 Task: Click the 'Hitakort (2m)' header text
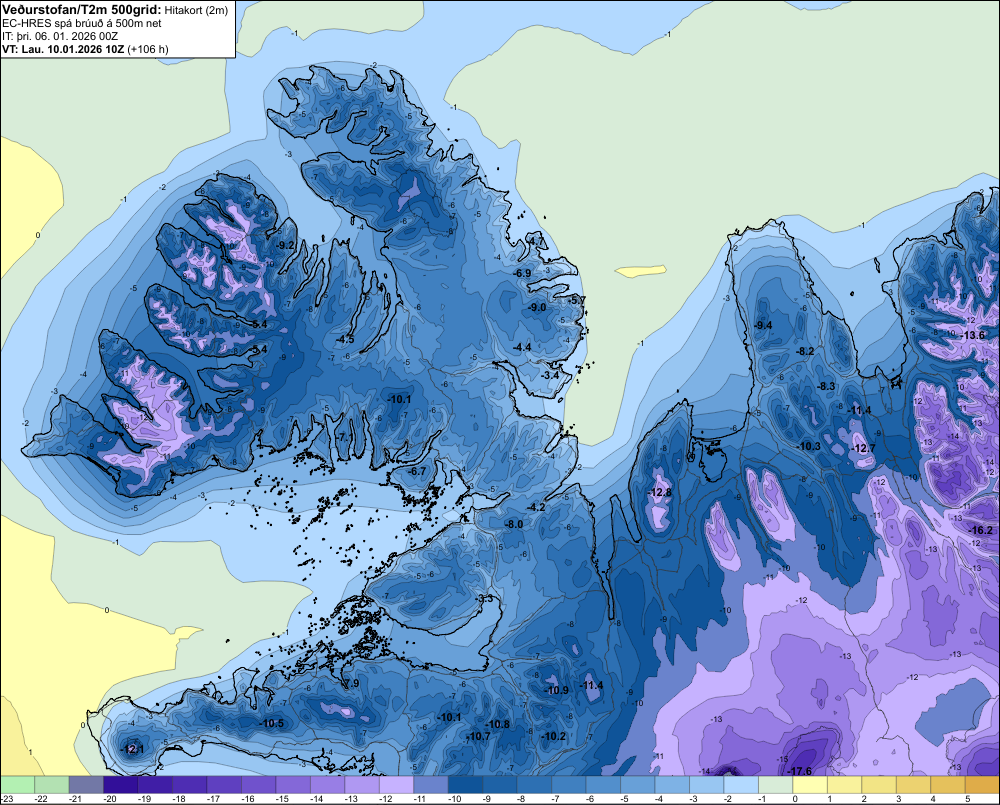[x=196, y=10]
